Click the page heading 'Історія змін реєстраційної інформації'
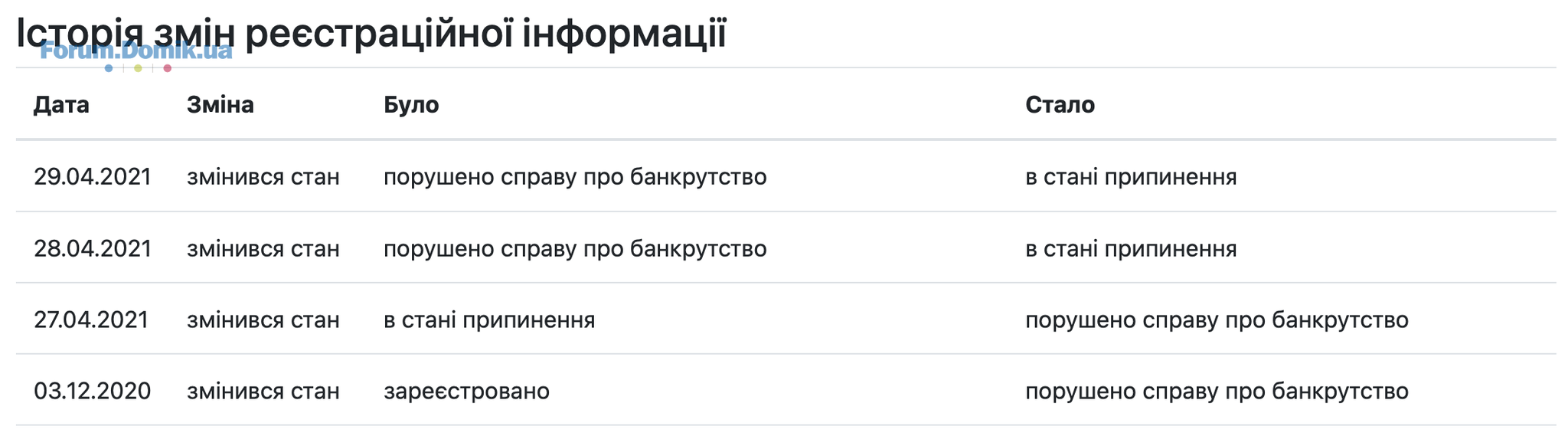Screen dimensions: 1568x433 (x=371, y=34)
